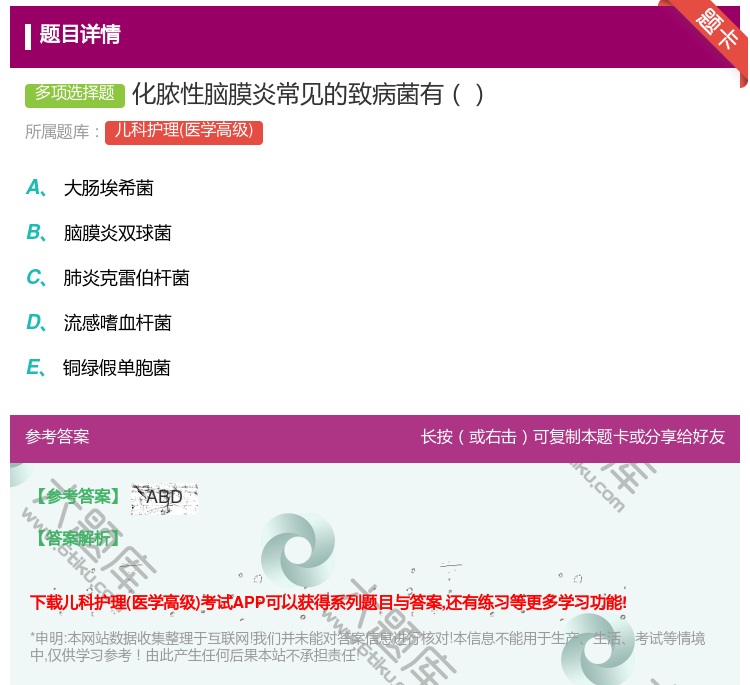
Task: Select option A 大肠埃希菌
Action: tap(90, 188)
